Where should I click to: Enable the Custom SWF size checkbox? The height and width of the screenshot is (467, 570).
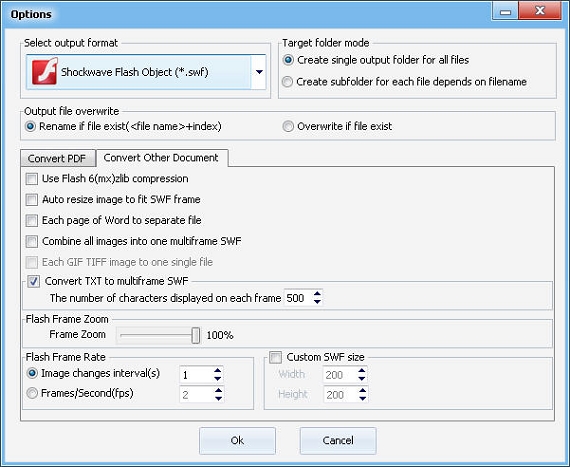coord(275,358)
